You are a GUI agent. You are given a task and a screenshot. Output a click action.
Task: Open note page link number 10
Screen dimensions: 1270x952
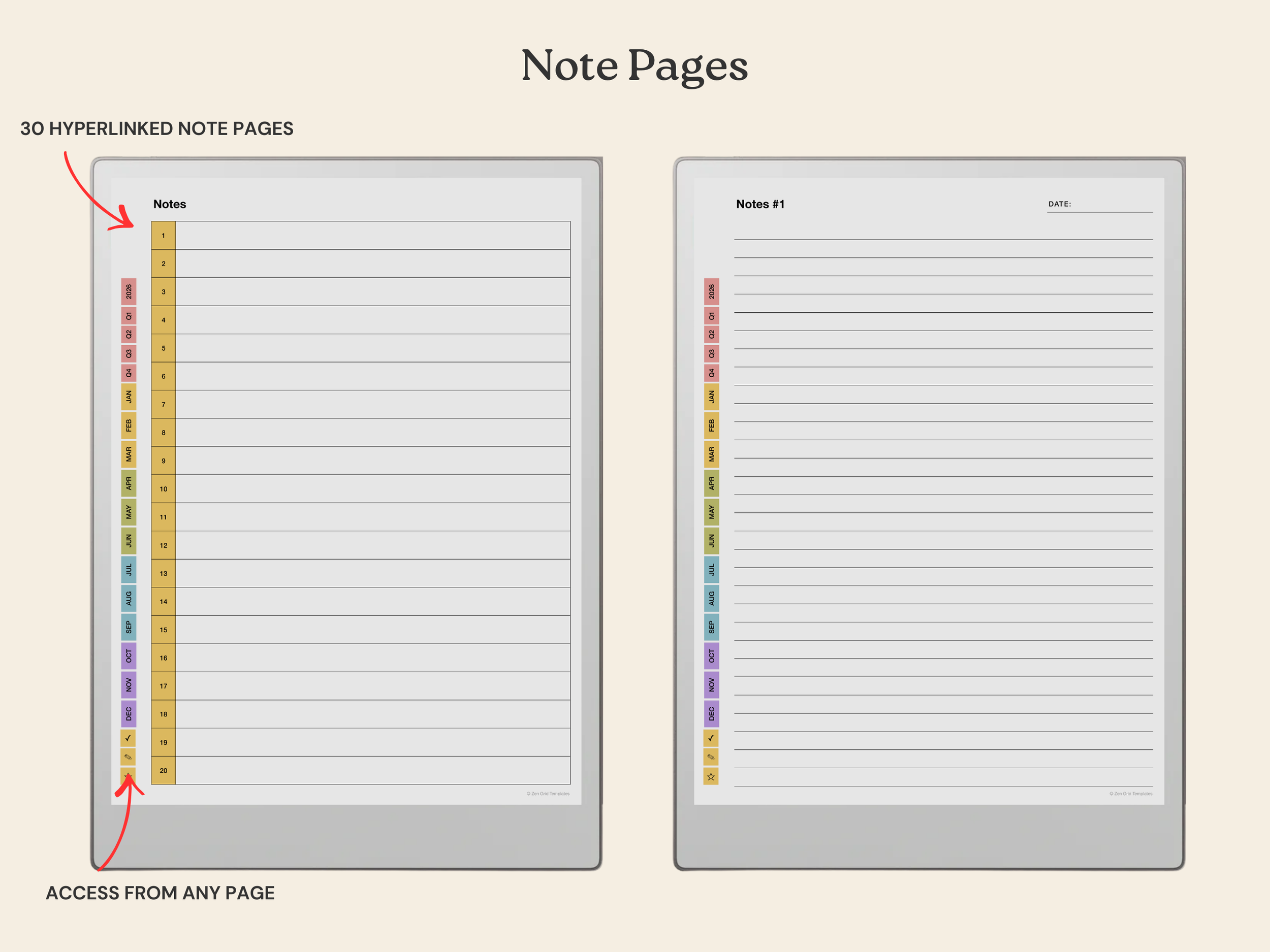[164, 489]
